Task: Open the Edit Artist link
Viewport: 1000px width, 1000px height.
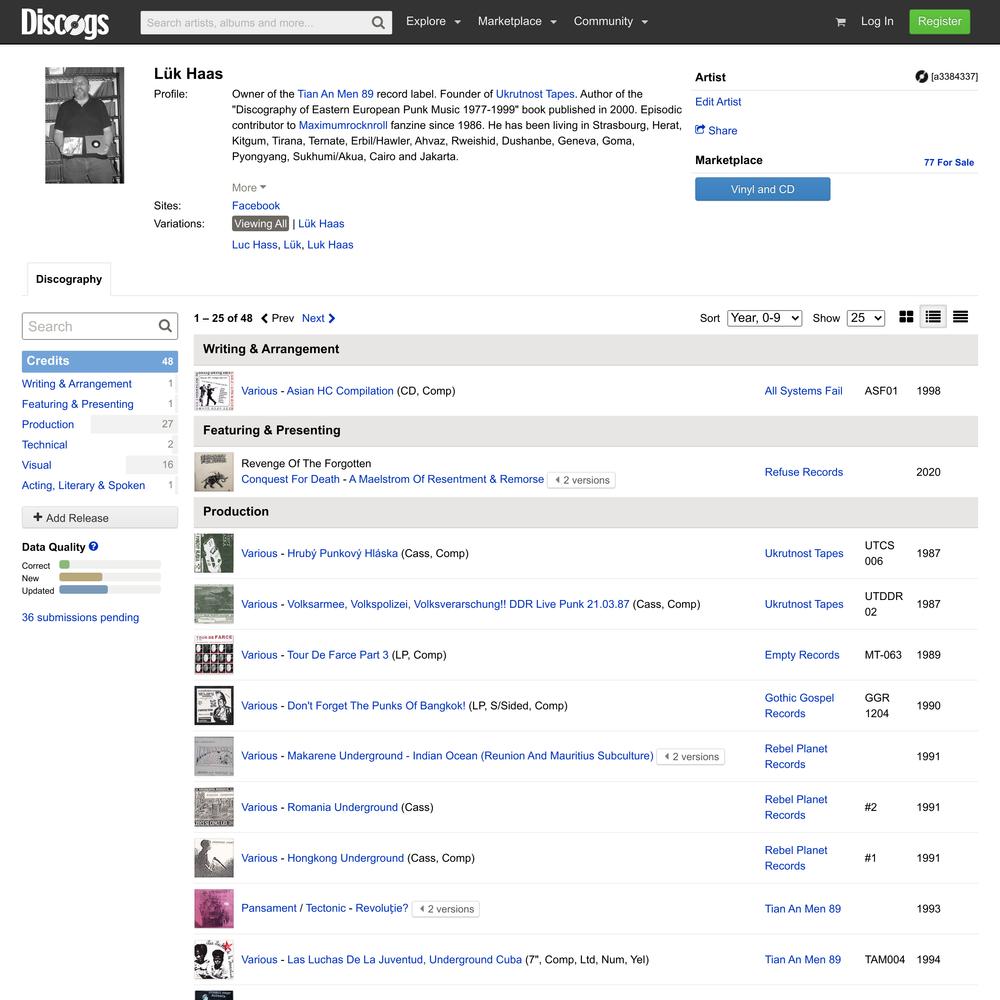Action: pos(718,102)
